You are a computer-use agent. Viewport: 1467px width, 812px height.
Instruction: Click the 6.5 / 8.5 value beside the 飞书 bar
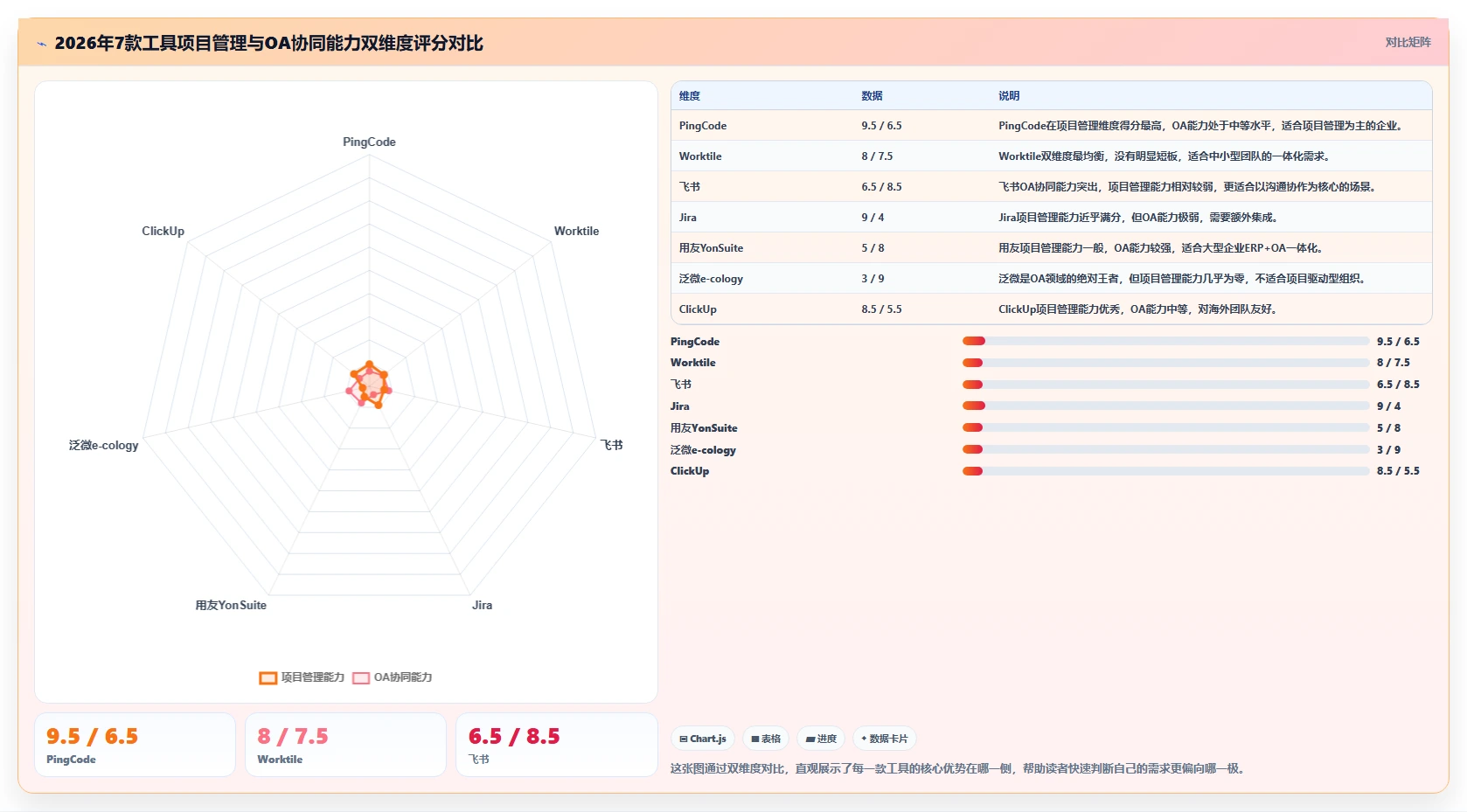tap(1398, 385)
